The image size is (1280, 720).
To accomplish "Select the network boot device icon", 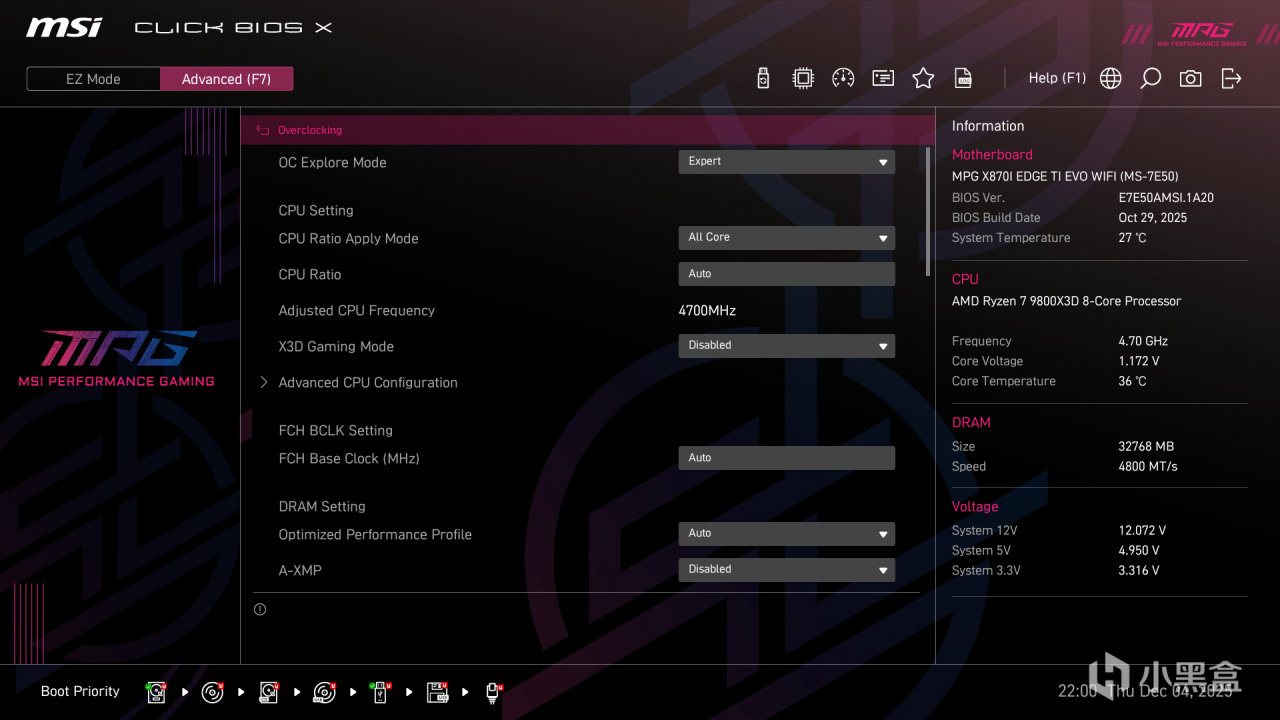I will 493,692.
